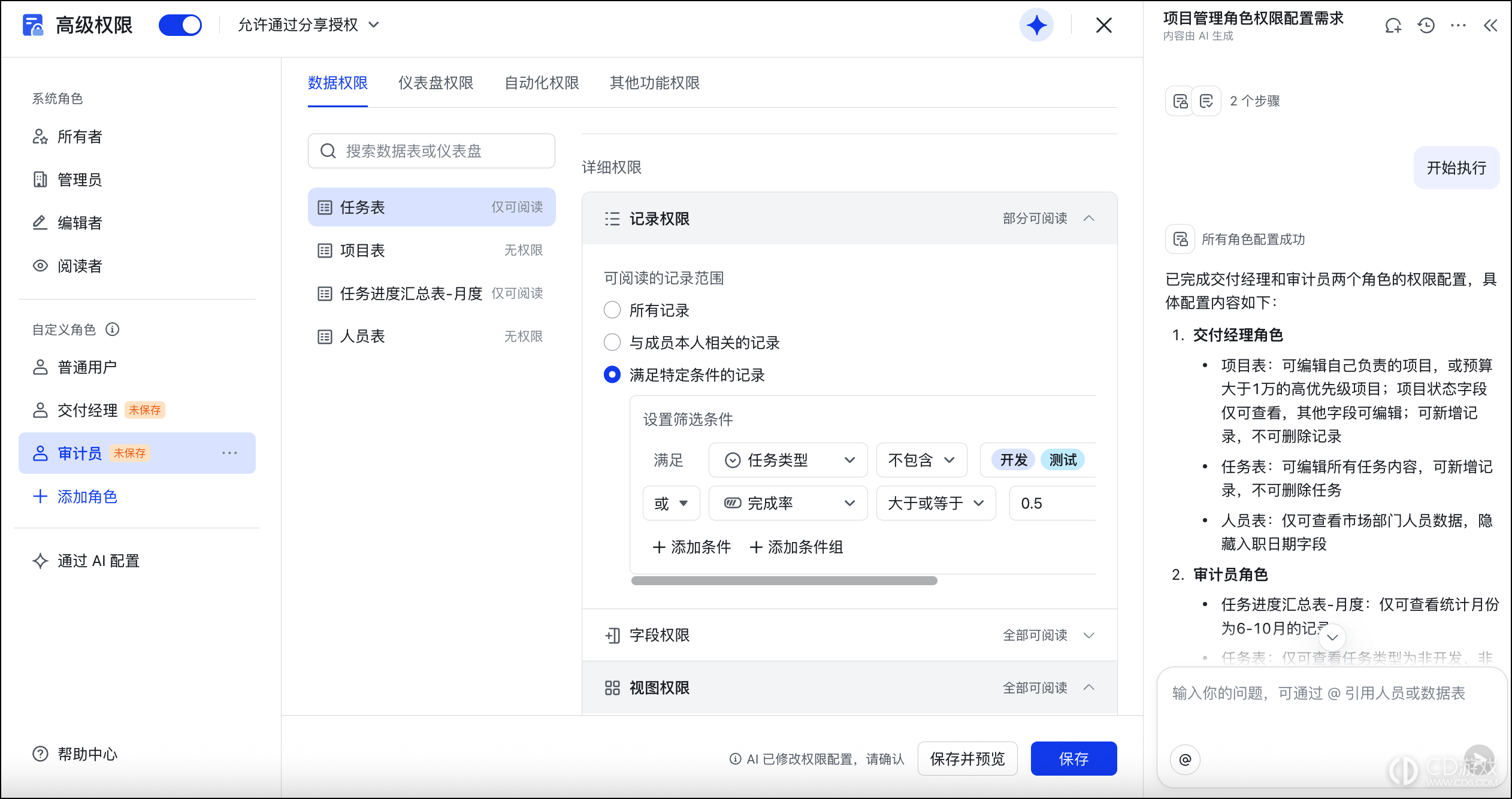Open the 允许通过分享授权 dropdown
This screenshot has width=1512, height=799.
point(309,25)
